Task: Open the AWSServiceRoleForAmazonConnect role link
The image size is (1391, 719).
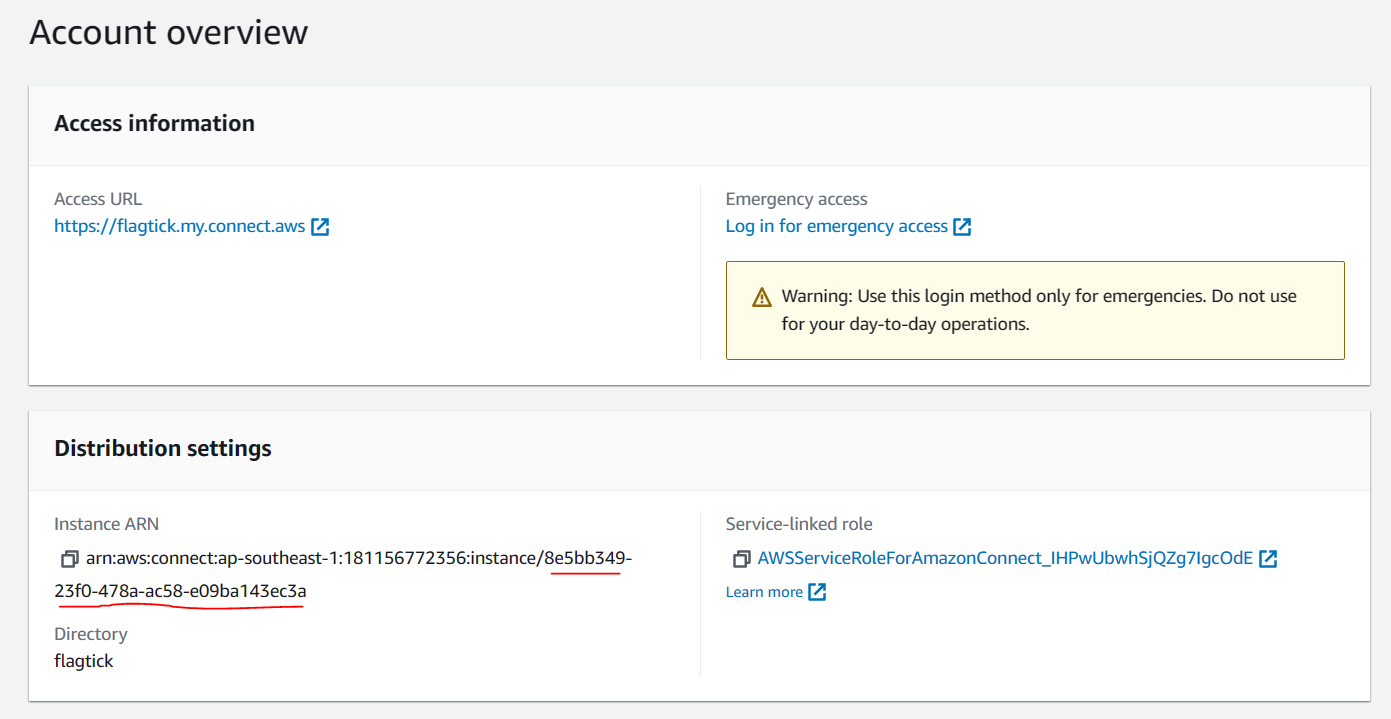Action: pos(1004,559)
